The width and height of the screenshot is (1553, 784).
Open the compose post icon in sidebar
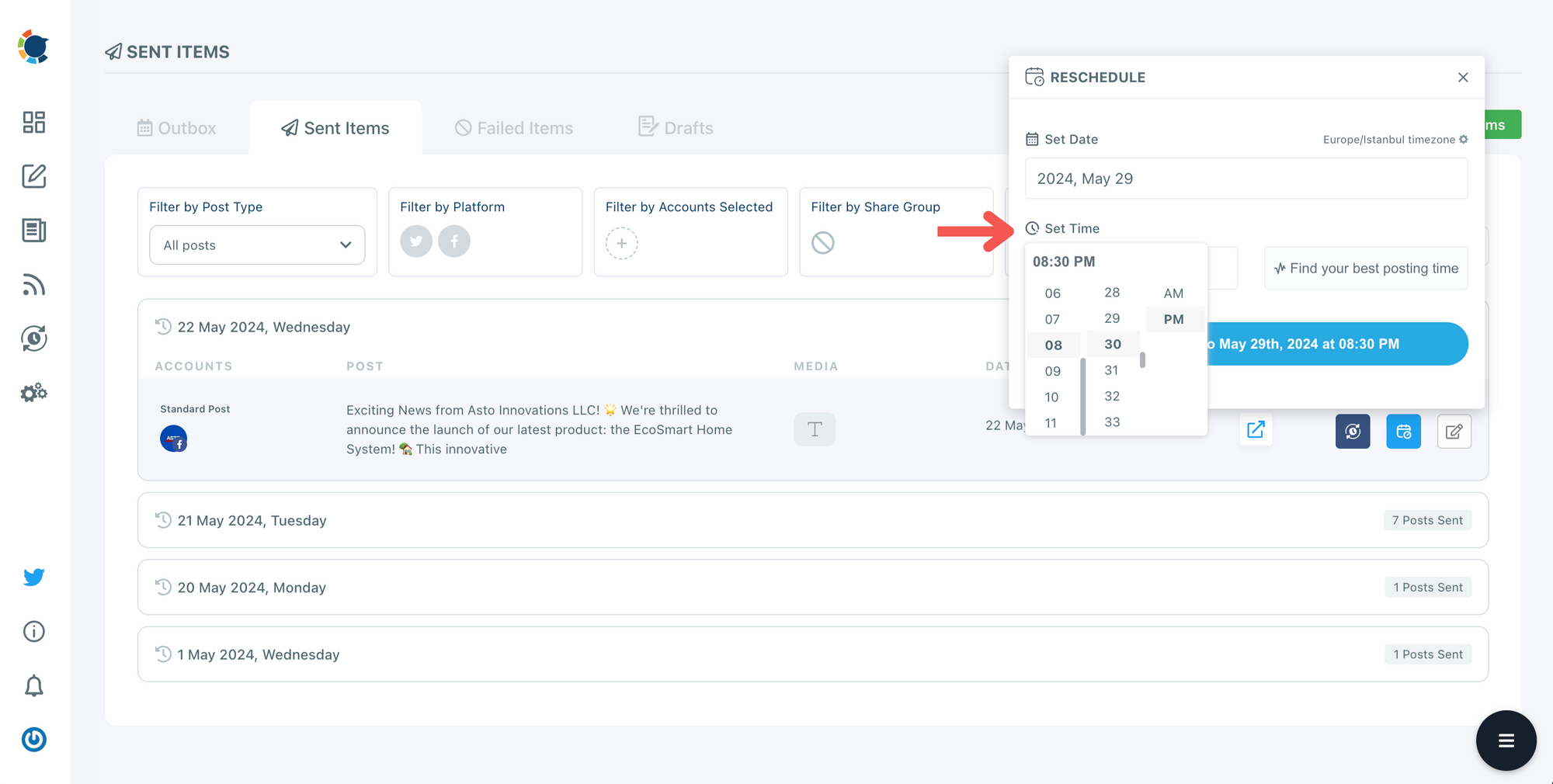(34, 176)
